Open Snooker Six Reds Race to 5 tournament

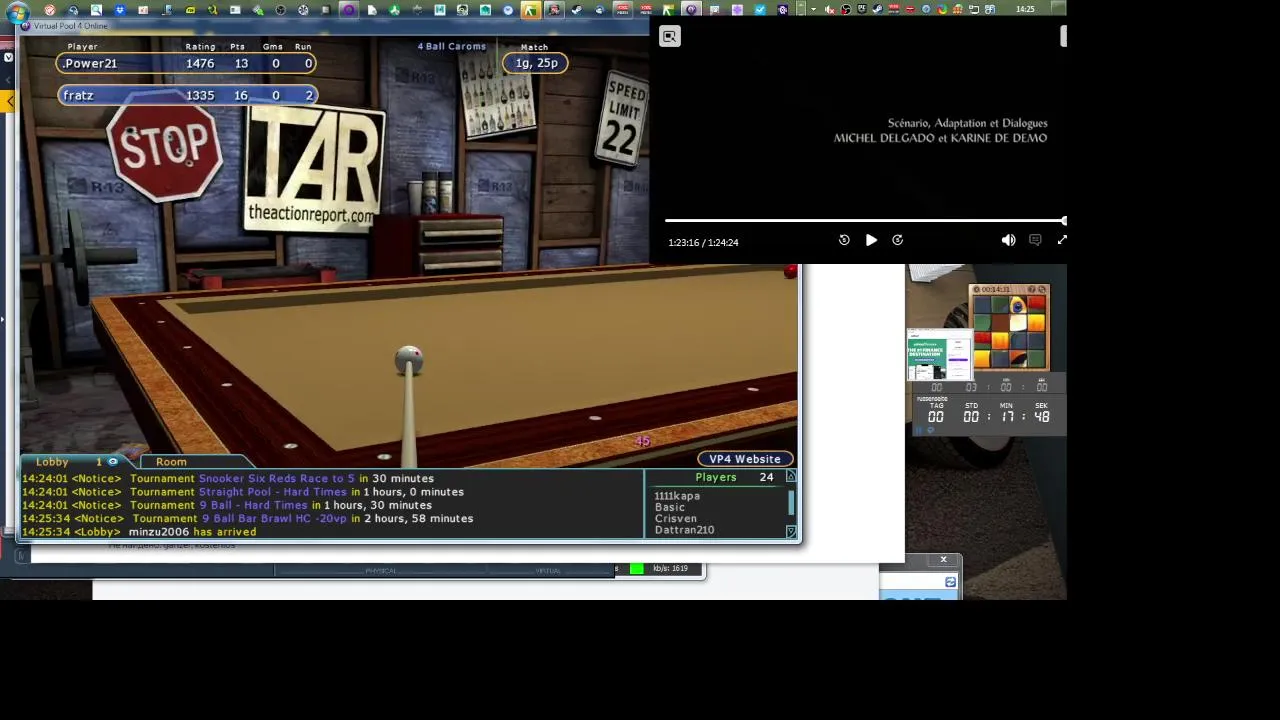tap(277, 479)
